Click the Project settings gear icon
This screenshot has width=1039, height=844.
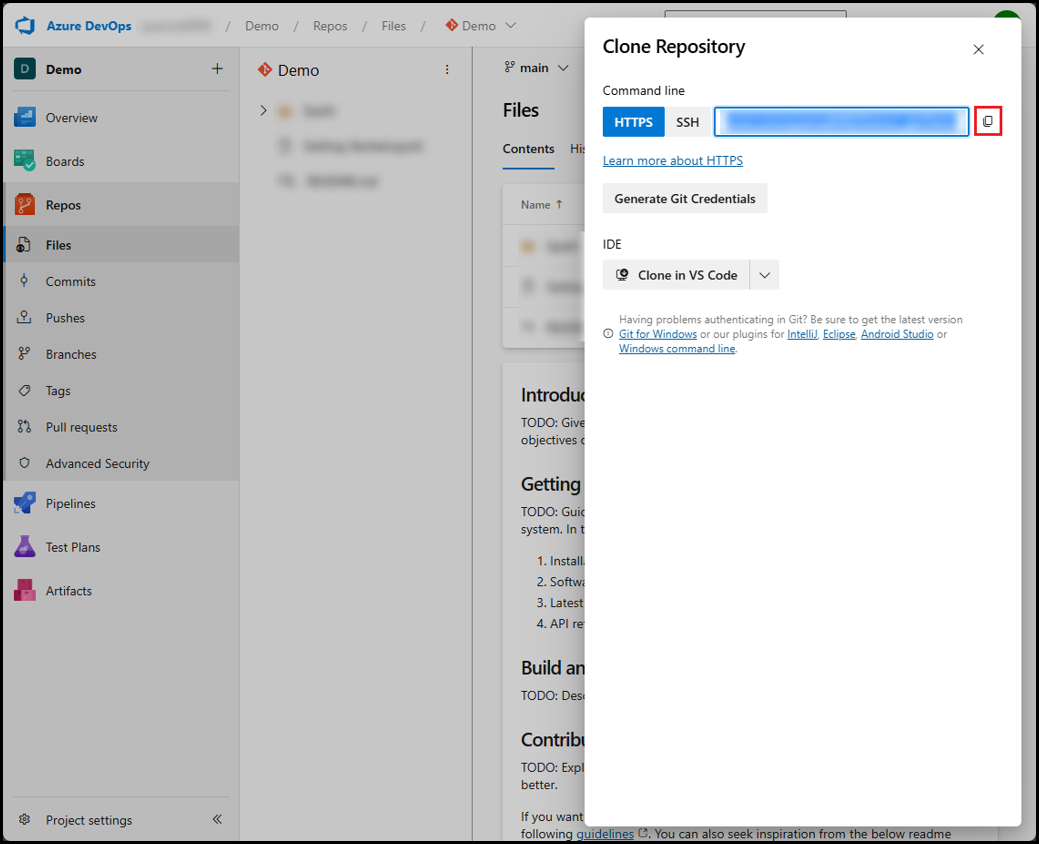[25, 819]
